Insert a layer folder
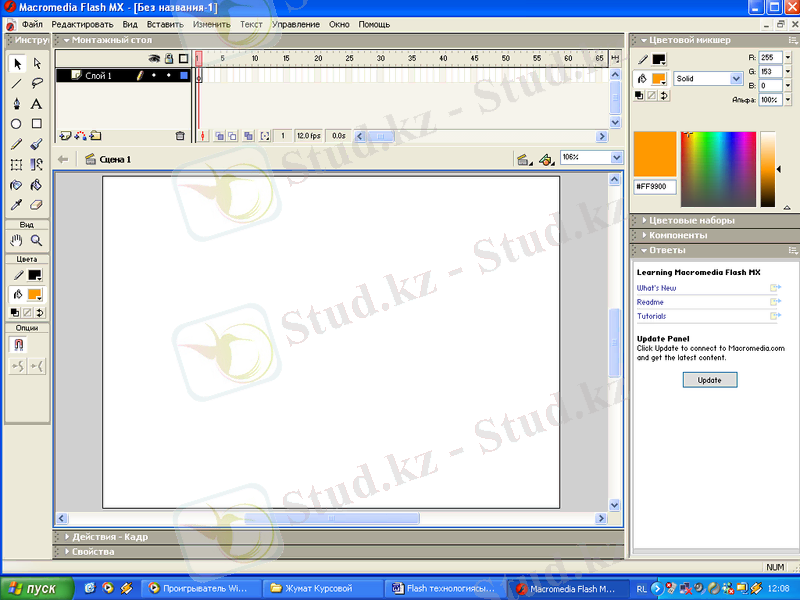Image resolution: width=800 pixels, height=600 pixels. (x=95, y=136)
